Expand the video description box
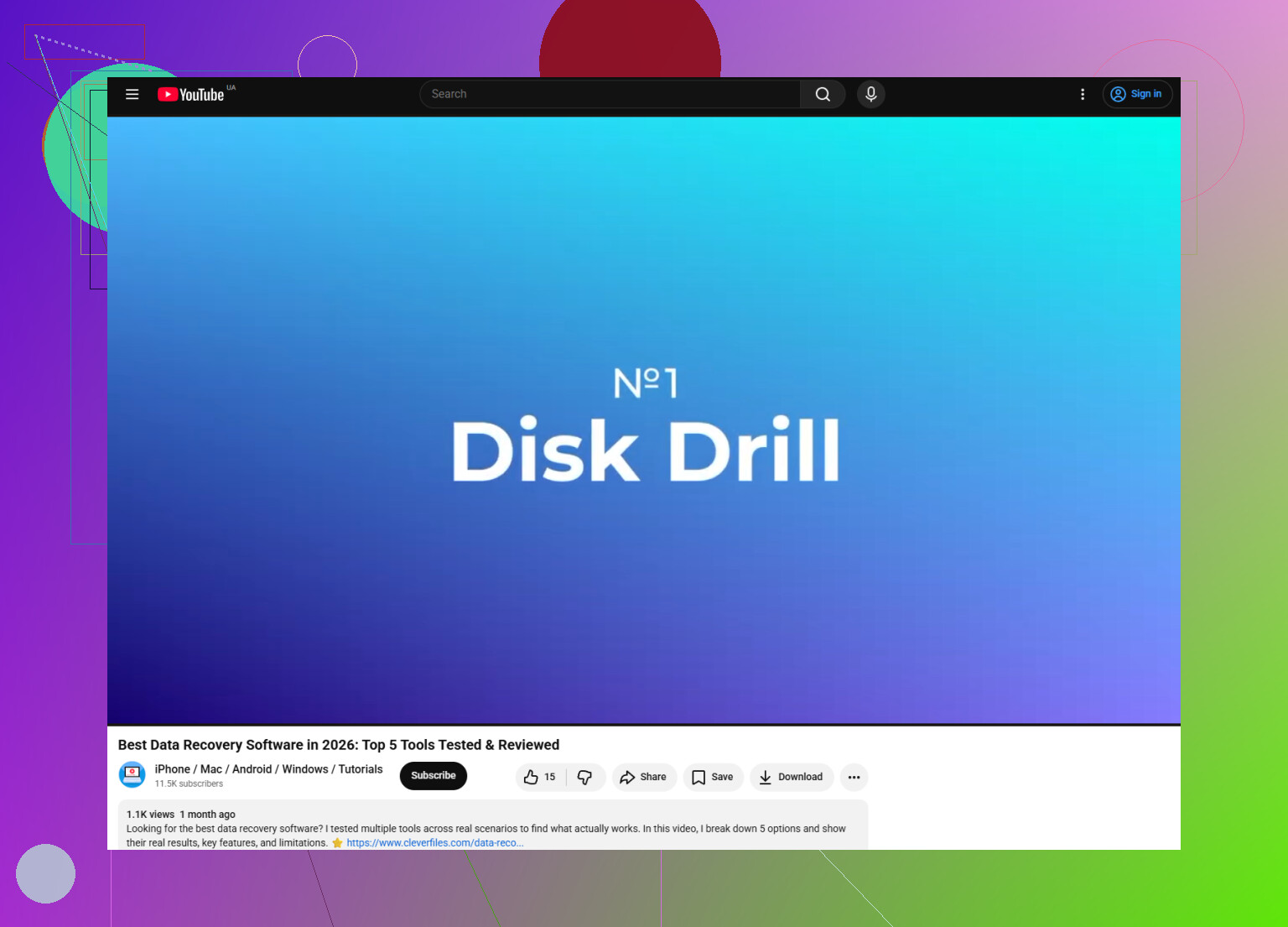Screen dimensions: 1288x927 pos(493,825)
